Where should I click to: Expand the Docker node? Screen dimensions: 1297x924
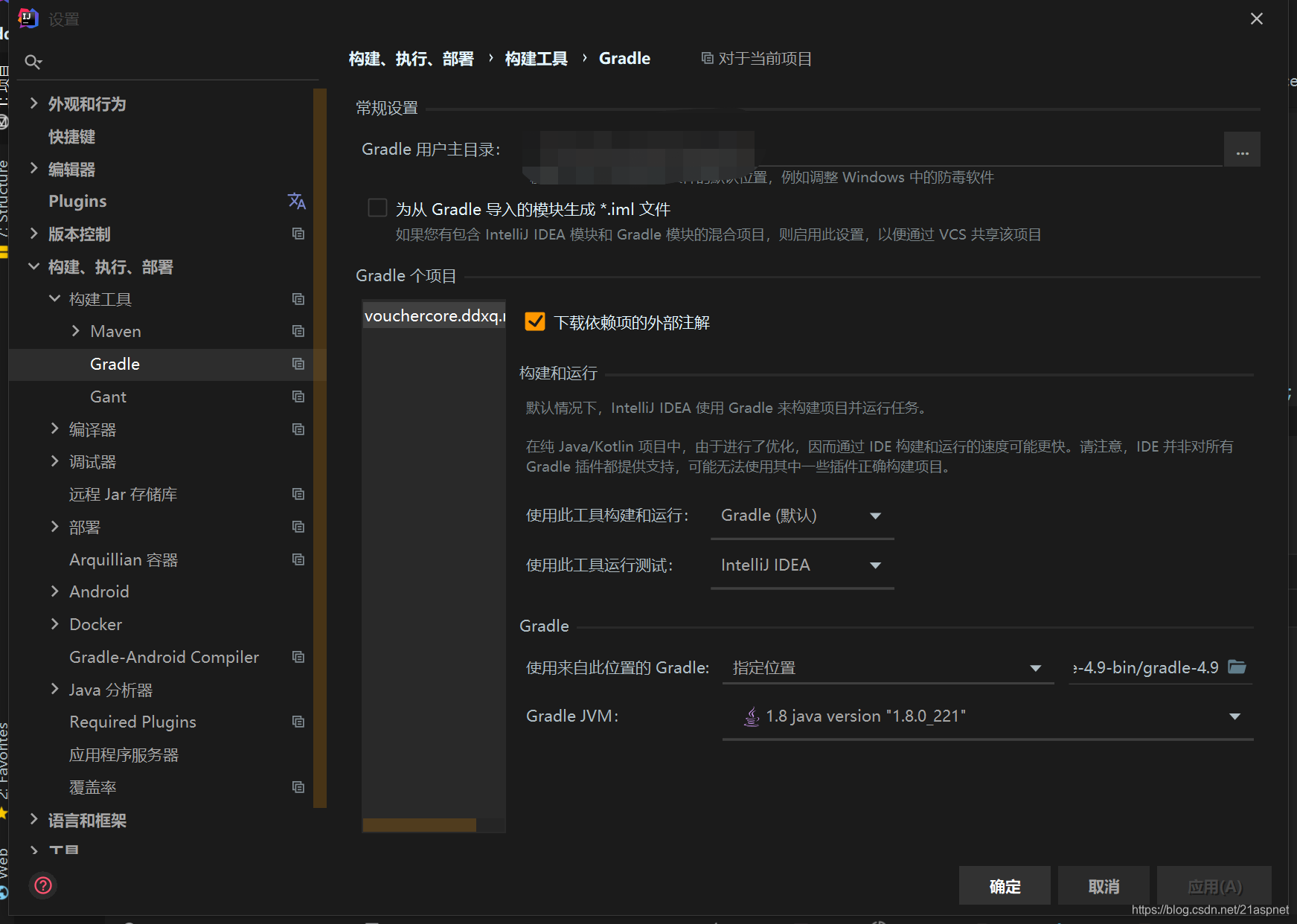(x=54, y=624)
